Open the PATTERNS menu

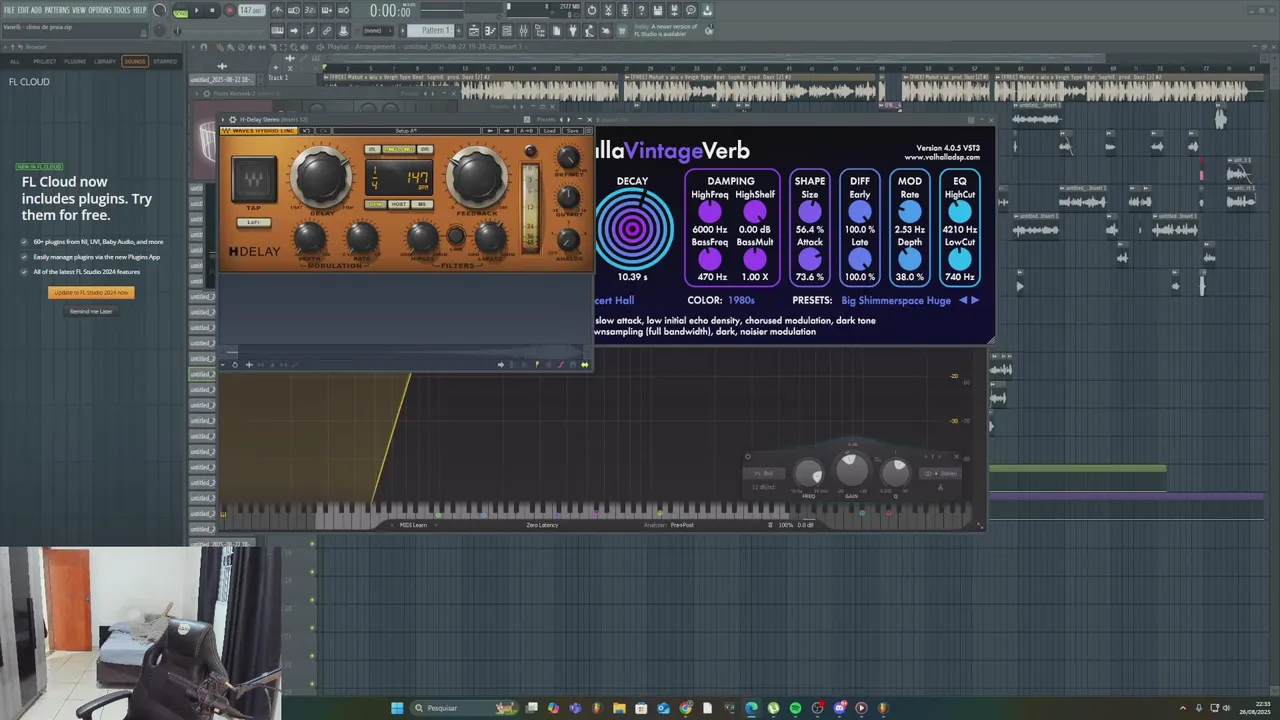pyautogui.click(x=56, y=10)
